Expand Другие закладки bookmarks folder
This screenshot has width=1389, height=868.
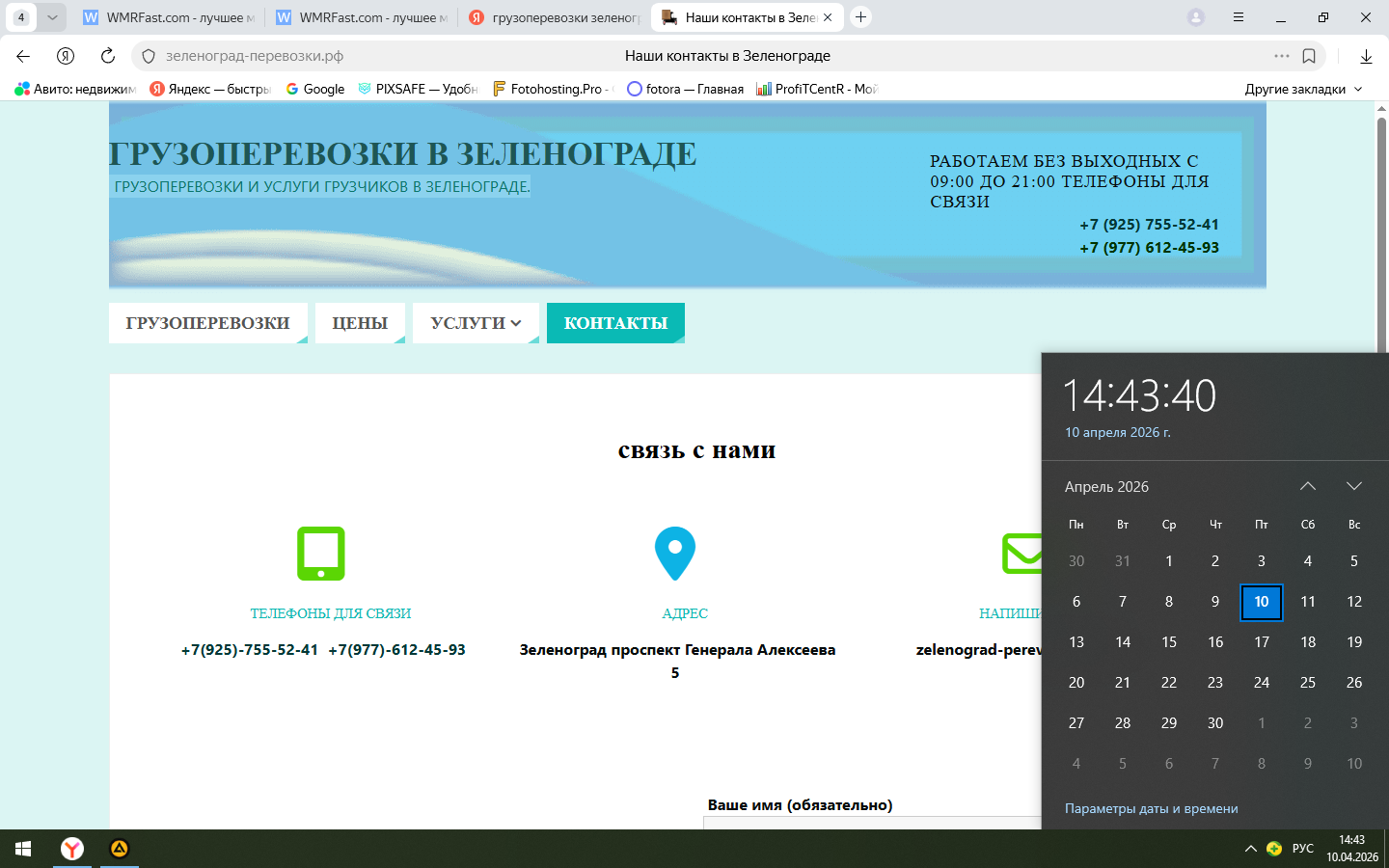[x=1303, y=89]
